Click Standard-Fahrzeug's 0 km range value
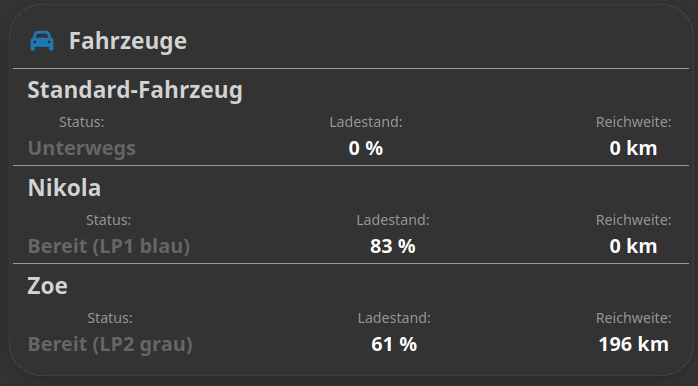Screen dimensions: 698x386 [633, 148]
